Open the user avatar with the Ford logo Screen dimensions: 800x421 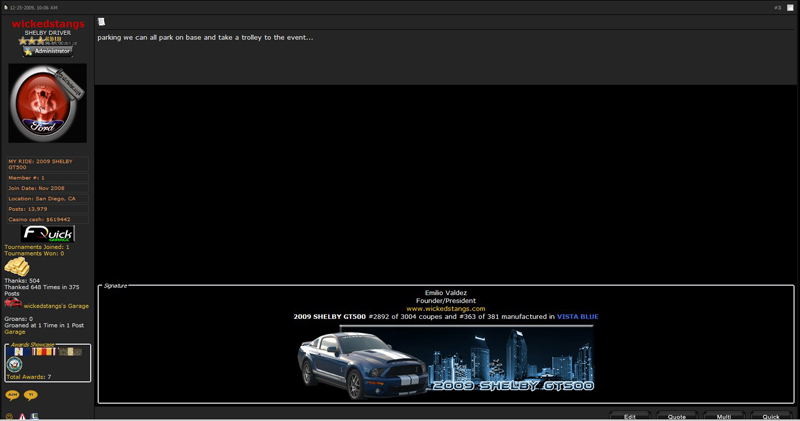click(47, 103)
